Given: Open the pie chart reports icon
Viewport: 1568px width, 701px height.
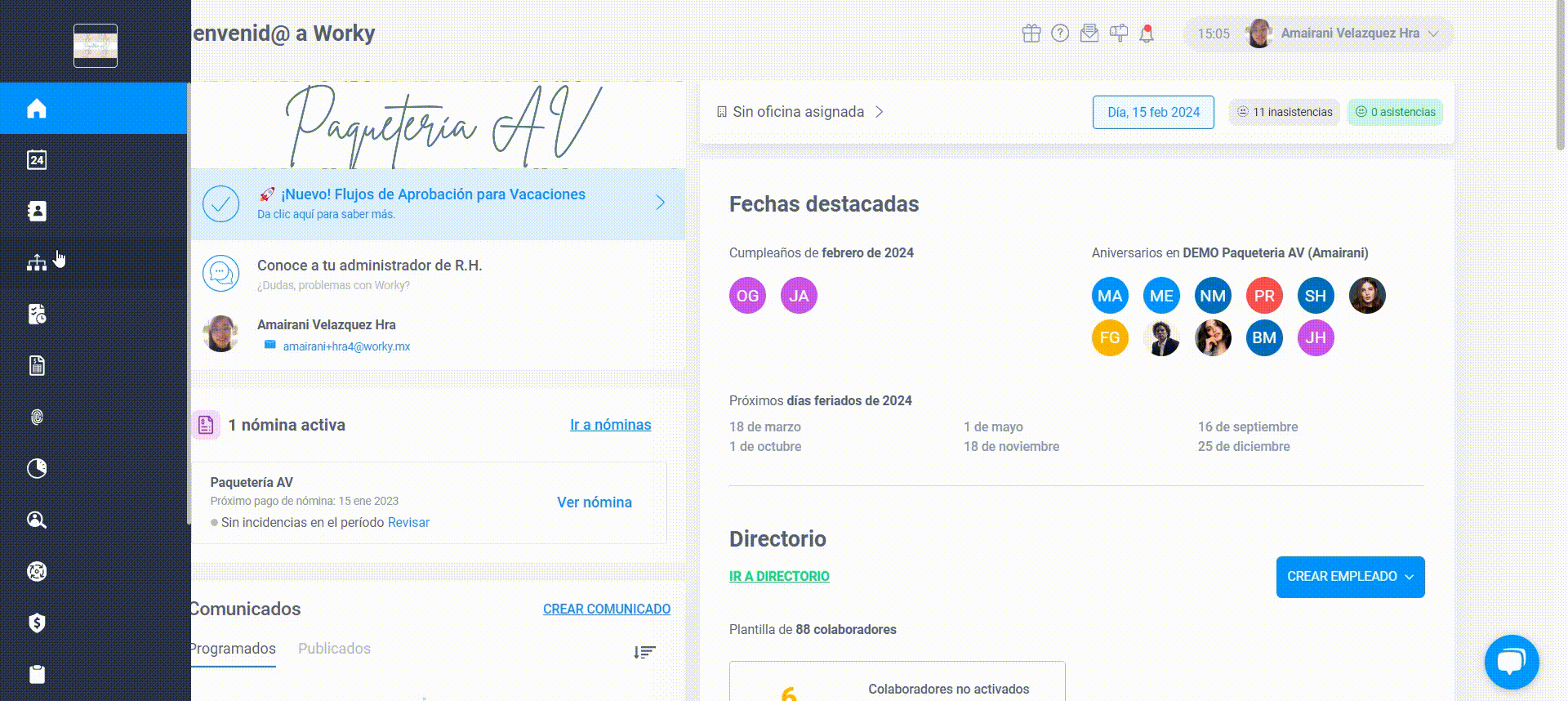Looking at the screenshot, I should [x=37, y=468].
